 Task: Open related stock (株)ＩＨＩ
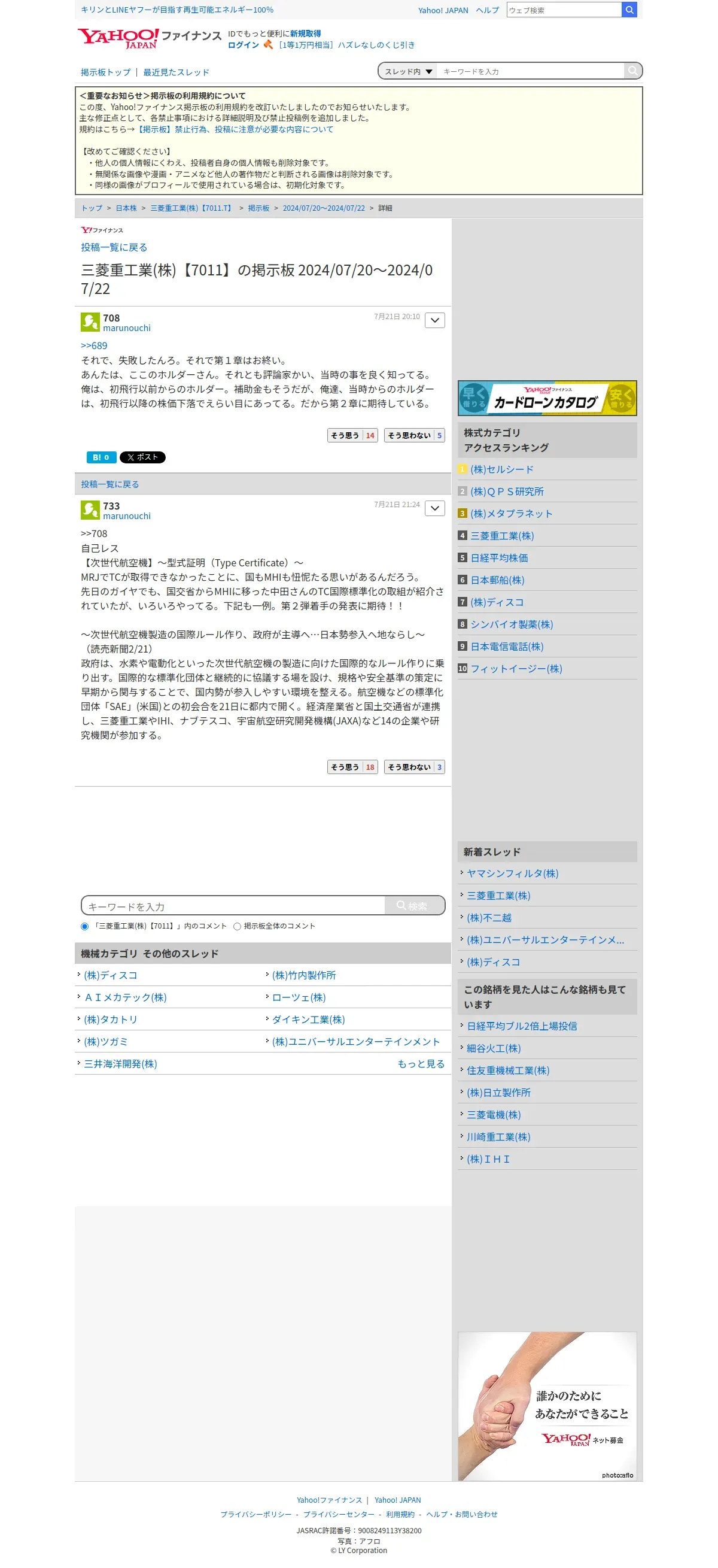pos(488,1160)
